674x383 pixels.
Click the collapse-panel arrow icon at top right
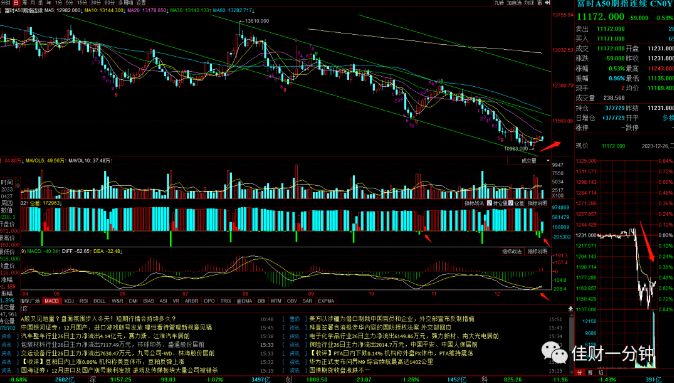pos(547,3)
